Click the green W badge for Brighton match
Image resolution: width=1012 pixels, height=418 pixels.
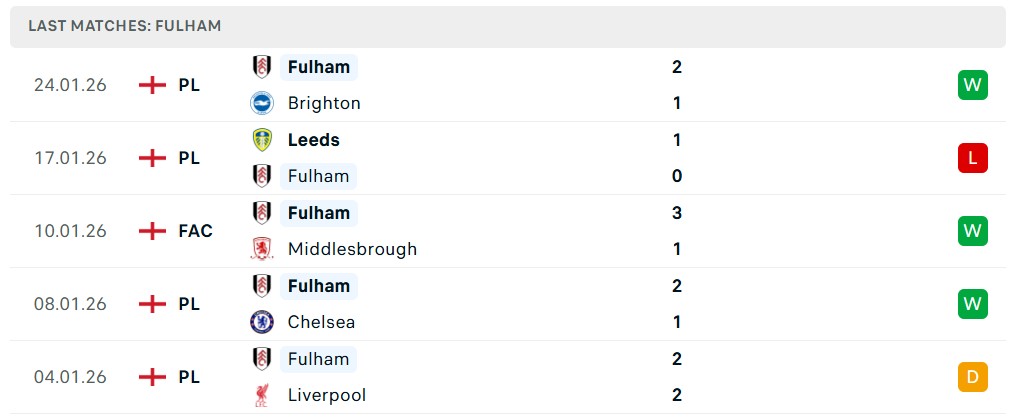972,85
